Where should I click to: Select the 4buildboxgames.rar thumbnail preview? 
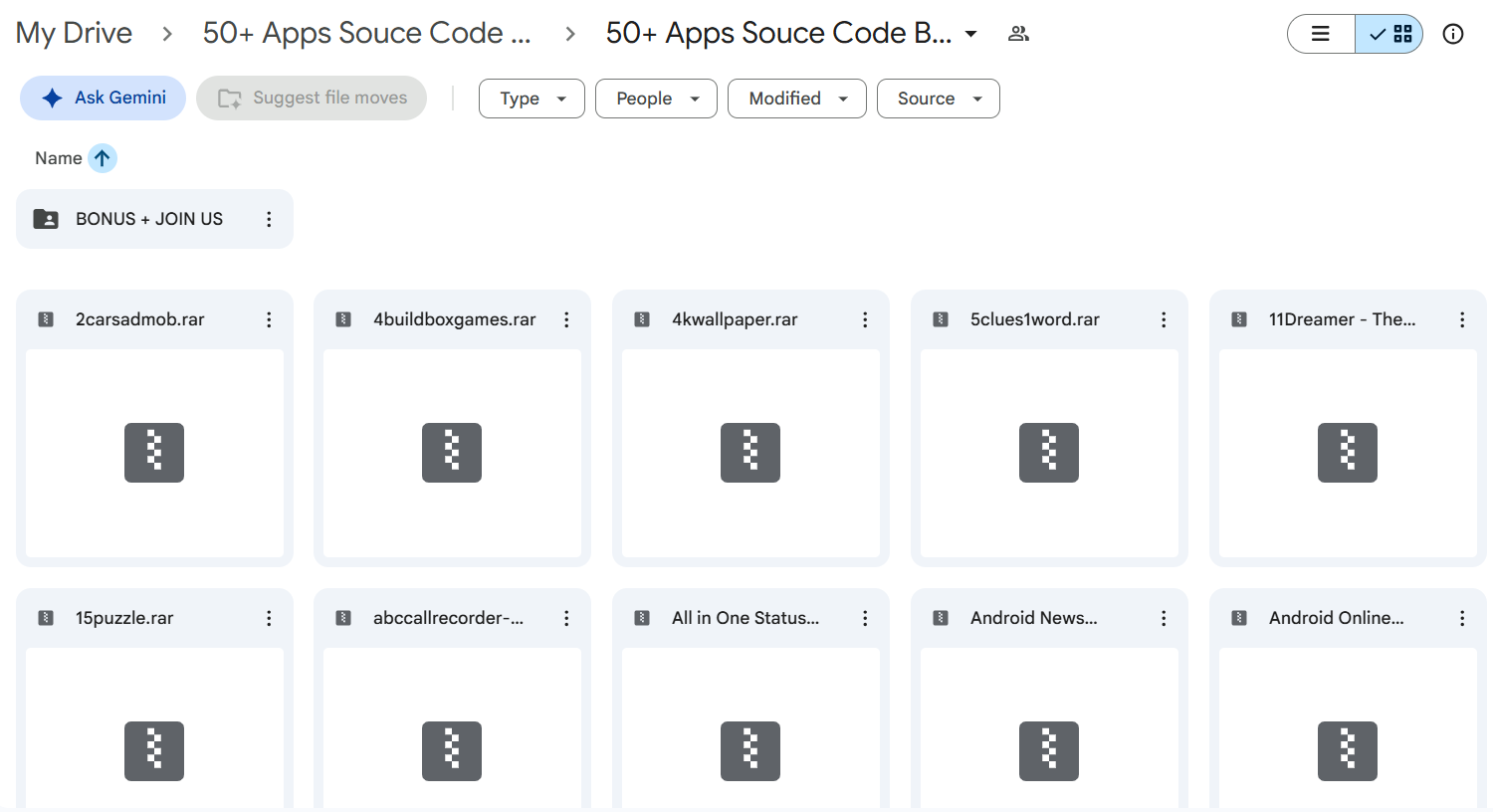point(452,453)
